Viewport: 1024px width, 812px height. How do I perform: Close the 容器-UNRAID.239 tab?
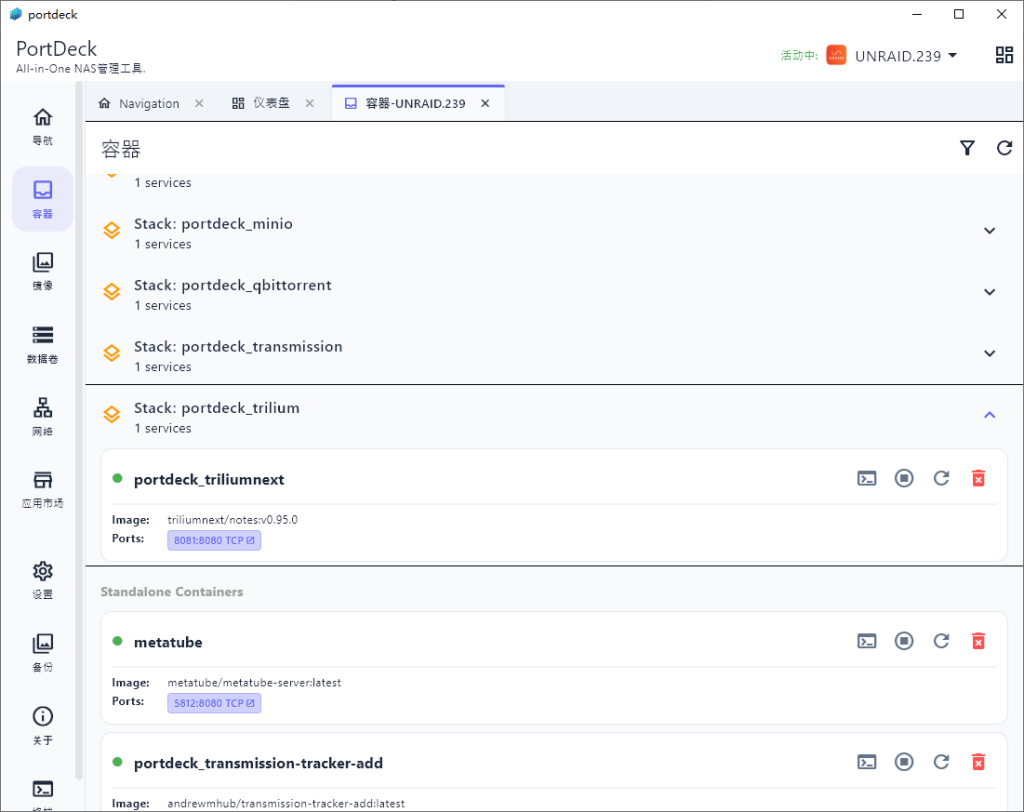(485, 104)
